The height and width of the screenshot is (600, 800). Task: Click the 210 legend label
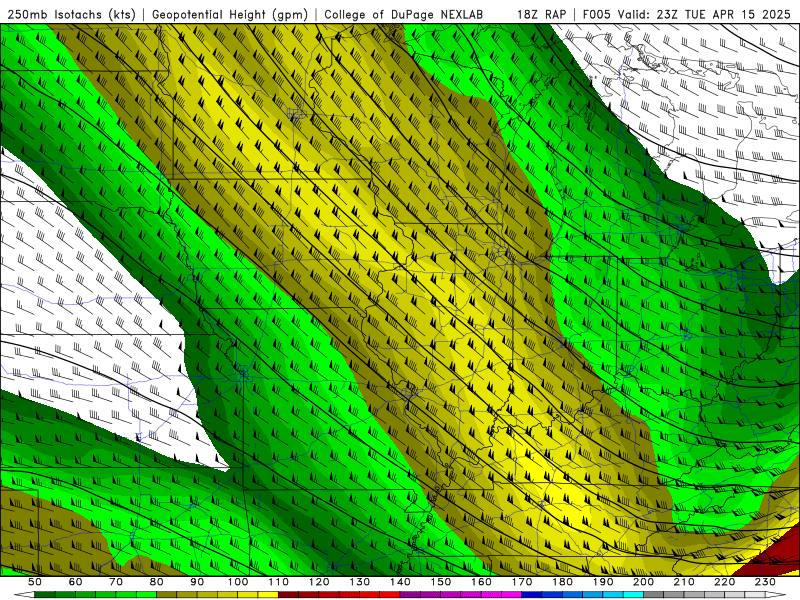[684, 582]
